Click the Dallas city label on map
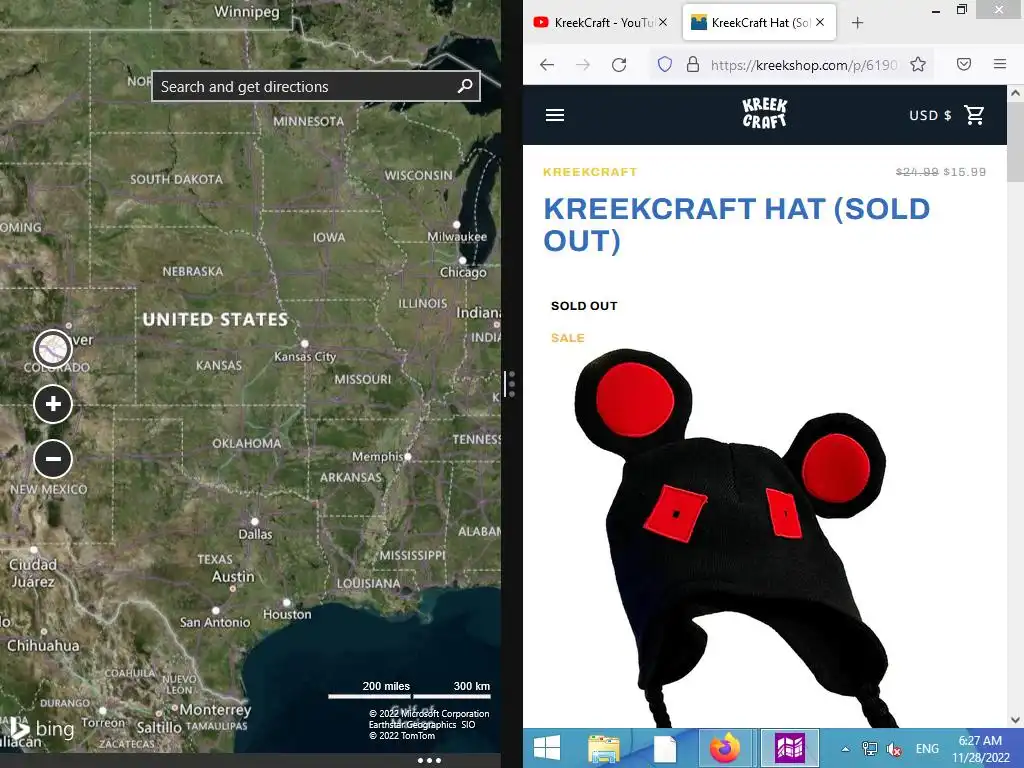The width and height of the screenshot is (1024, 768). coord(255,534)
